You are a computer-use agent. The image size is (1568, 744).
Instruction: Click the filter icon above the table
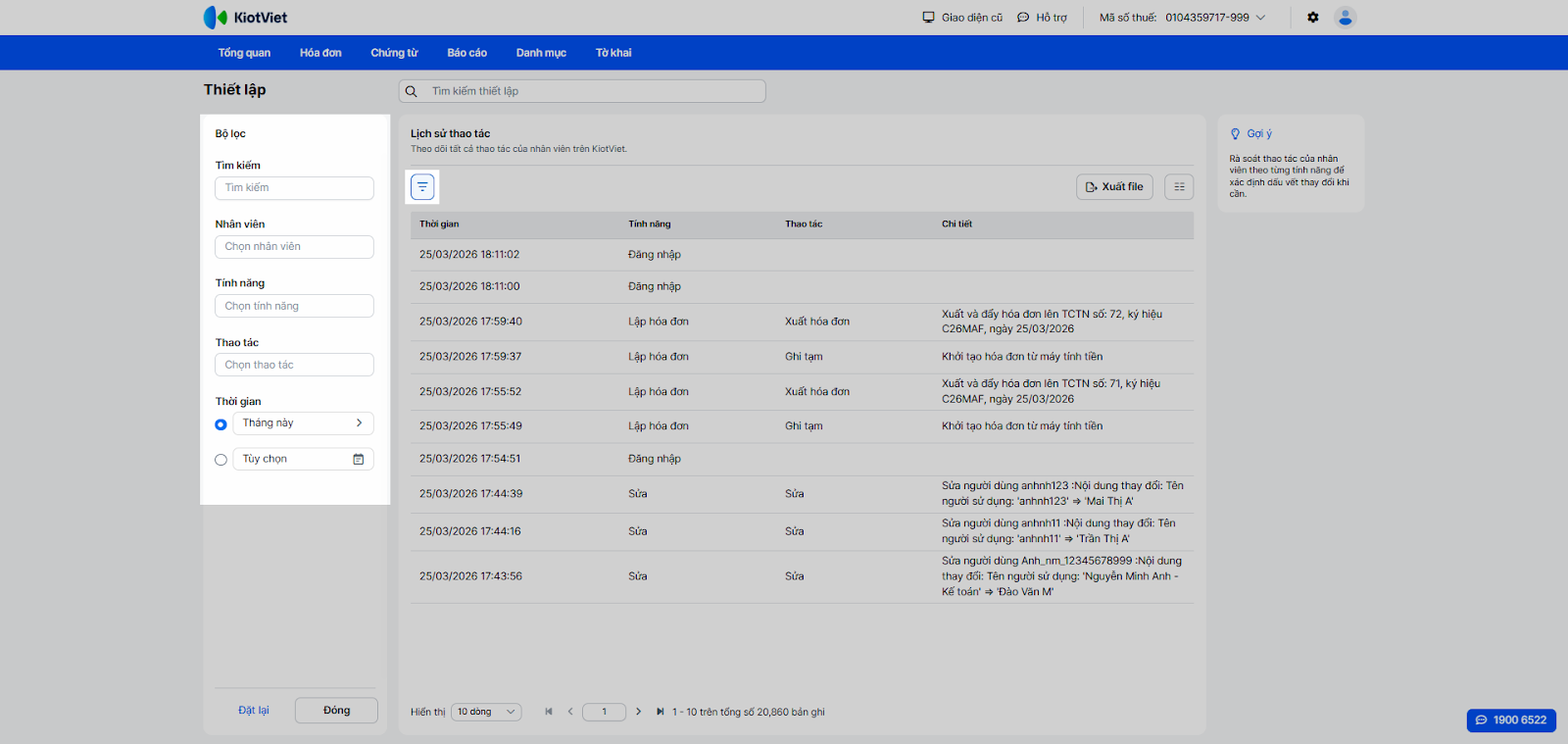pos(422,186)
